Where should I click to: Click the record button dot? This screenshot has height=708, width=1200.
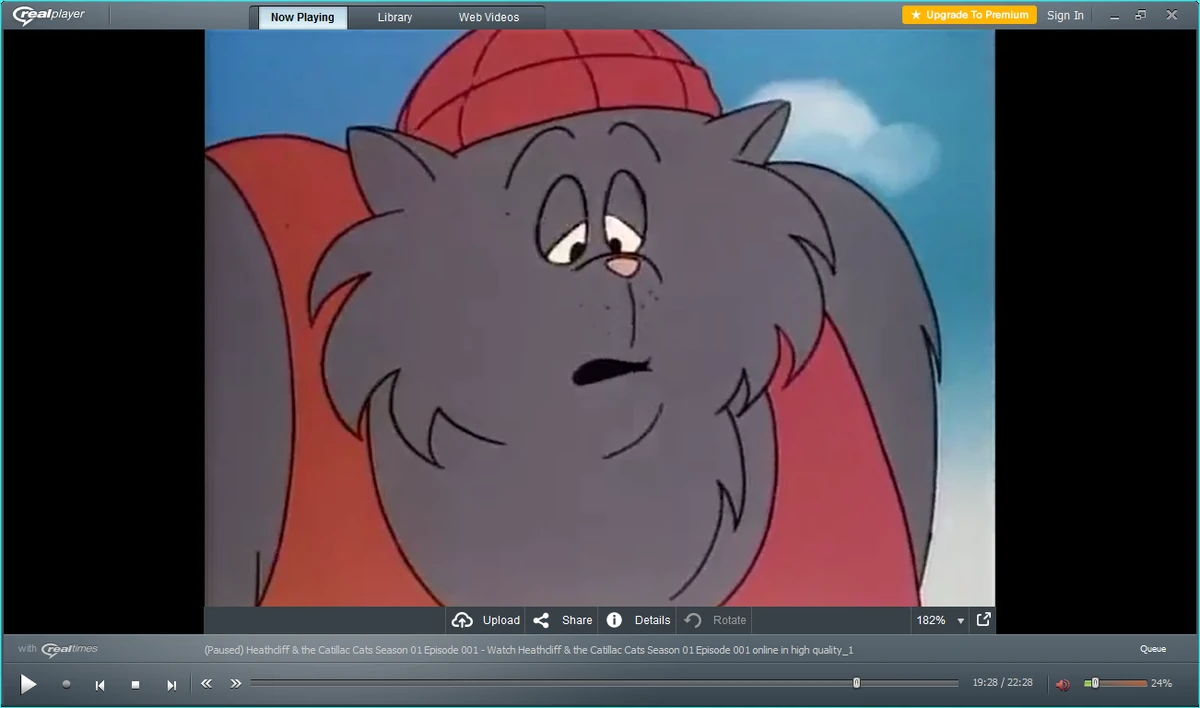[66, 684]
